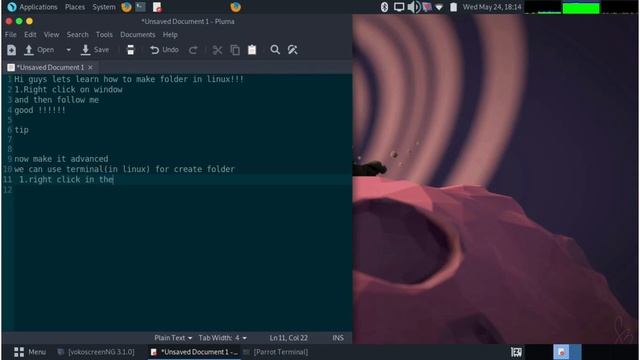Viewport: 640px width, 360px height.
Task: Copy selection with the copy icon
Action: click(235, 50)
